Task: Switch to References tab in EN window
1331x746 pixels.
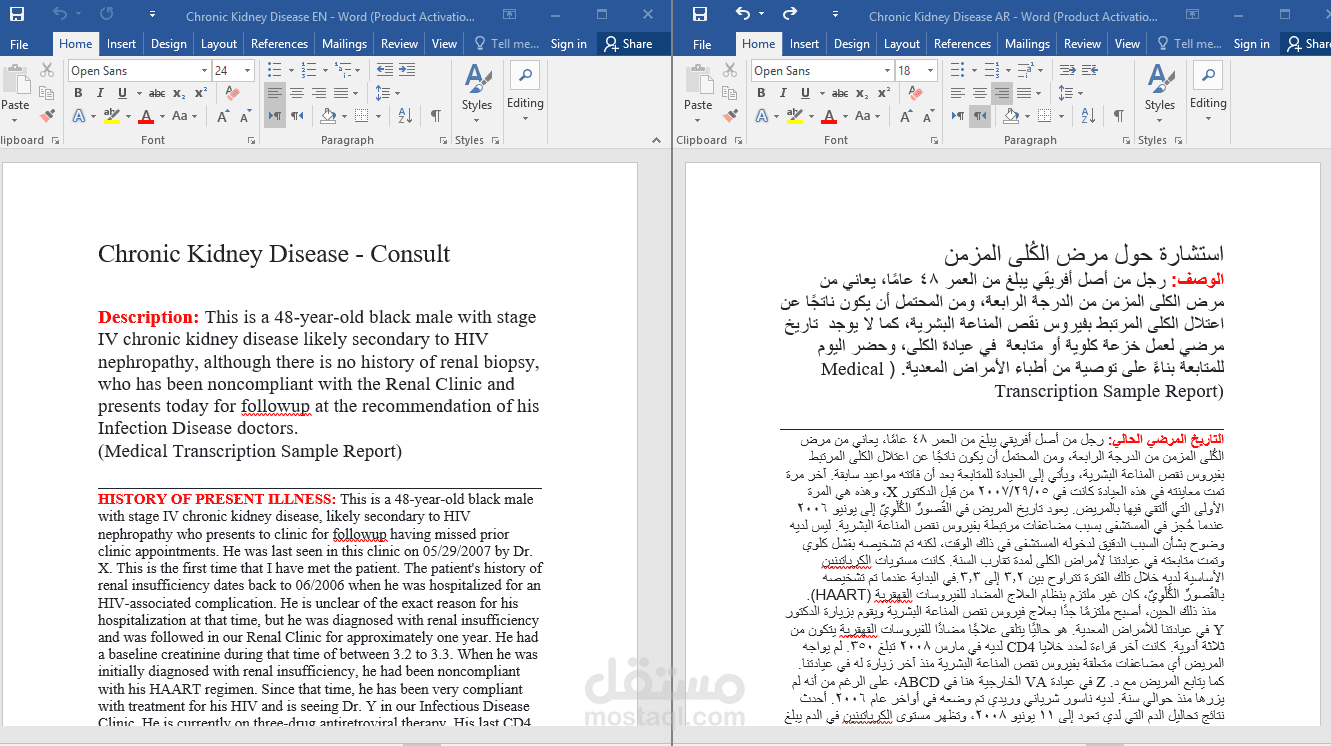Action: 279,44
